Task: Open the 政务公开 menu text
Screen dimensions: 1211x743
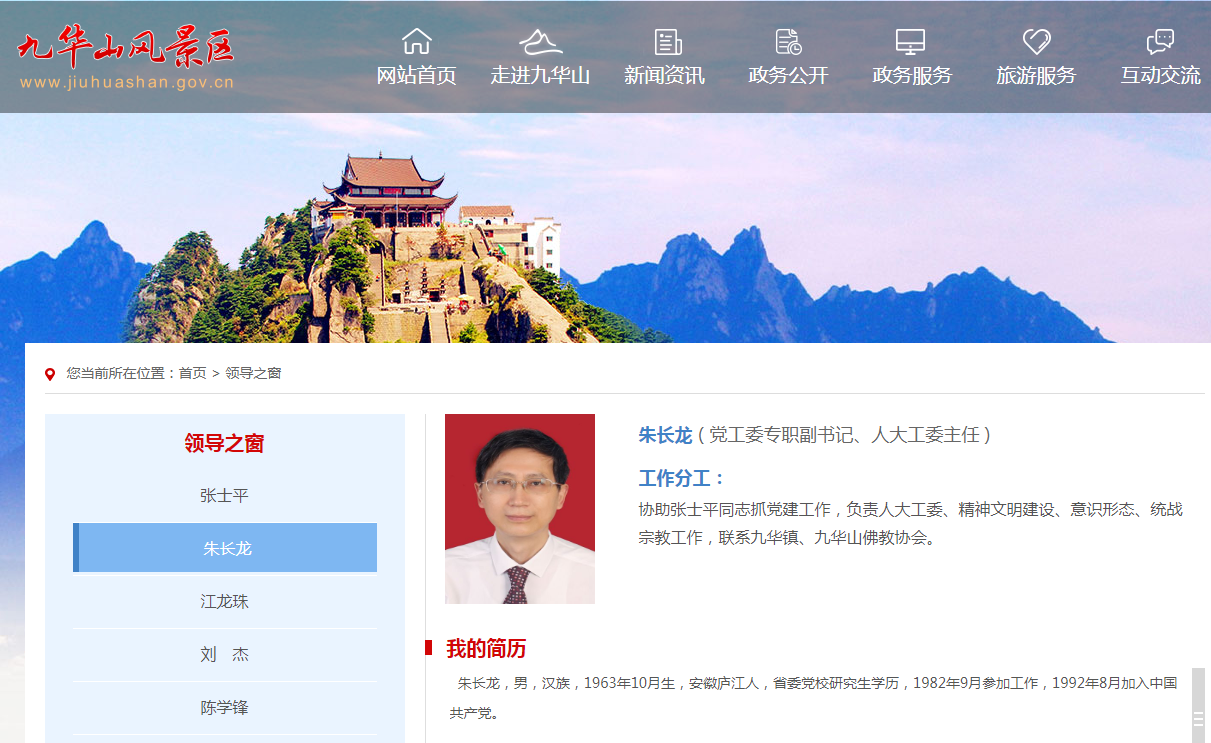Action: pyautogui.click(x=788, y=76)
